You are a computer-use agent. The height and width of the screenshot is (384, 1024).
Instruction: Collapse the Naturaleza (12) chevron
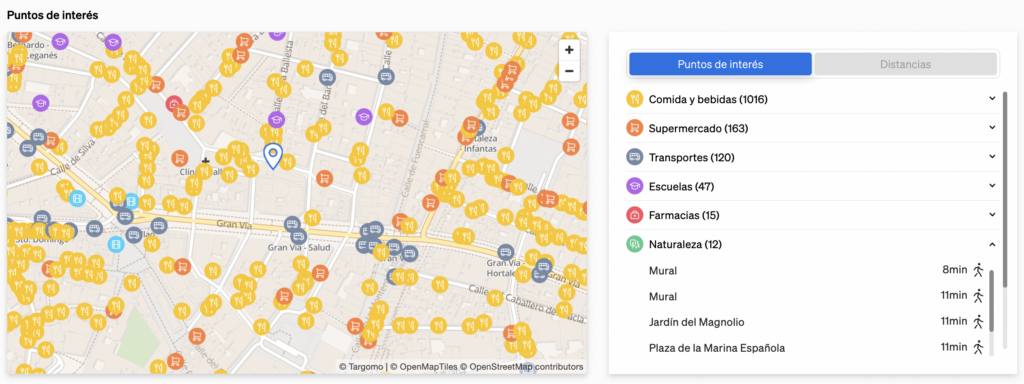pos(992,244)
